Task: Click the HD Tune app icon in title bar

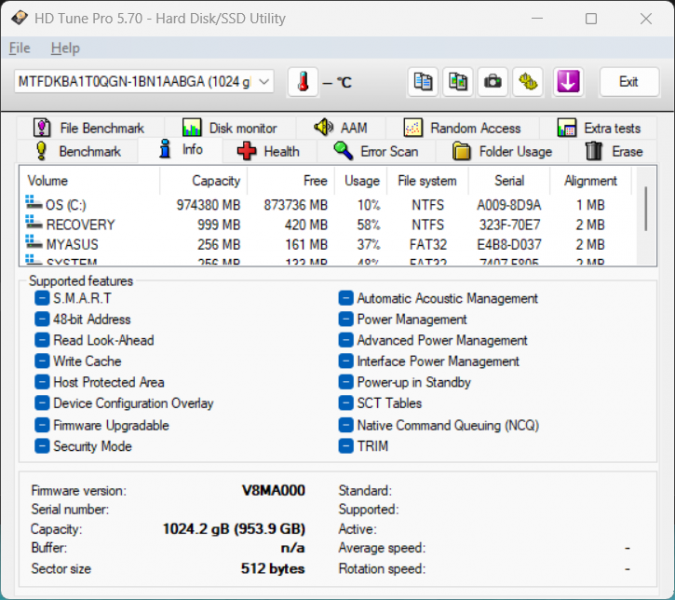Action: (x=19, y=18)
